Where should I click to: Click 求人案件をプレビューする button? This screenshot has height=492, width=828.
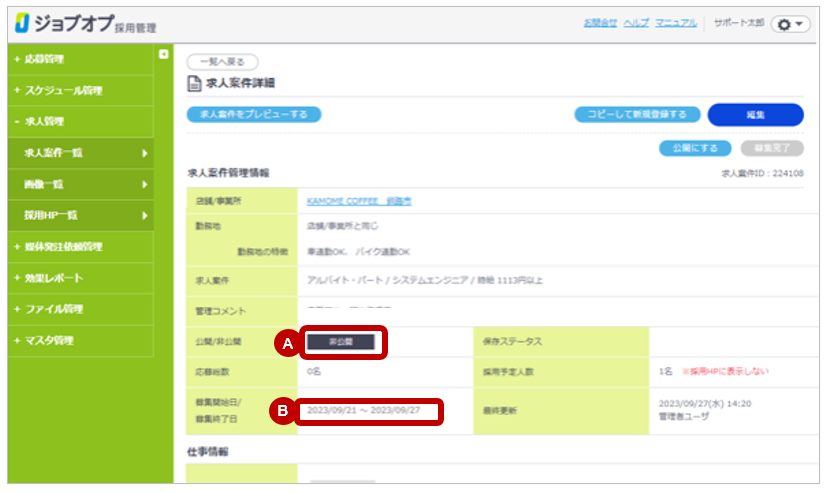[x=254, y=114]
